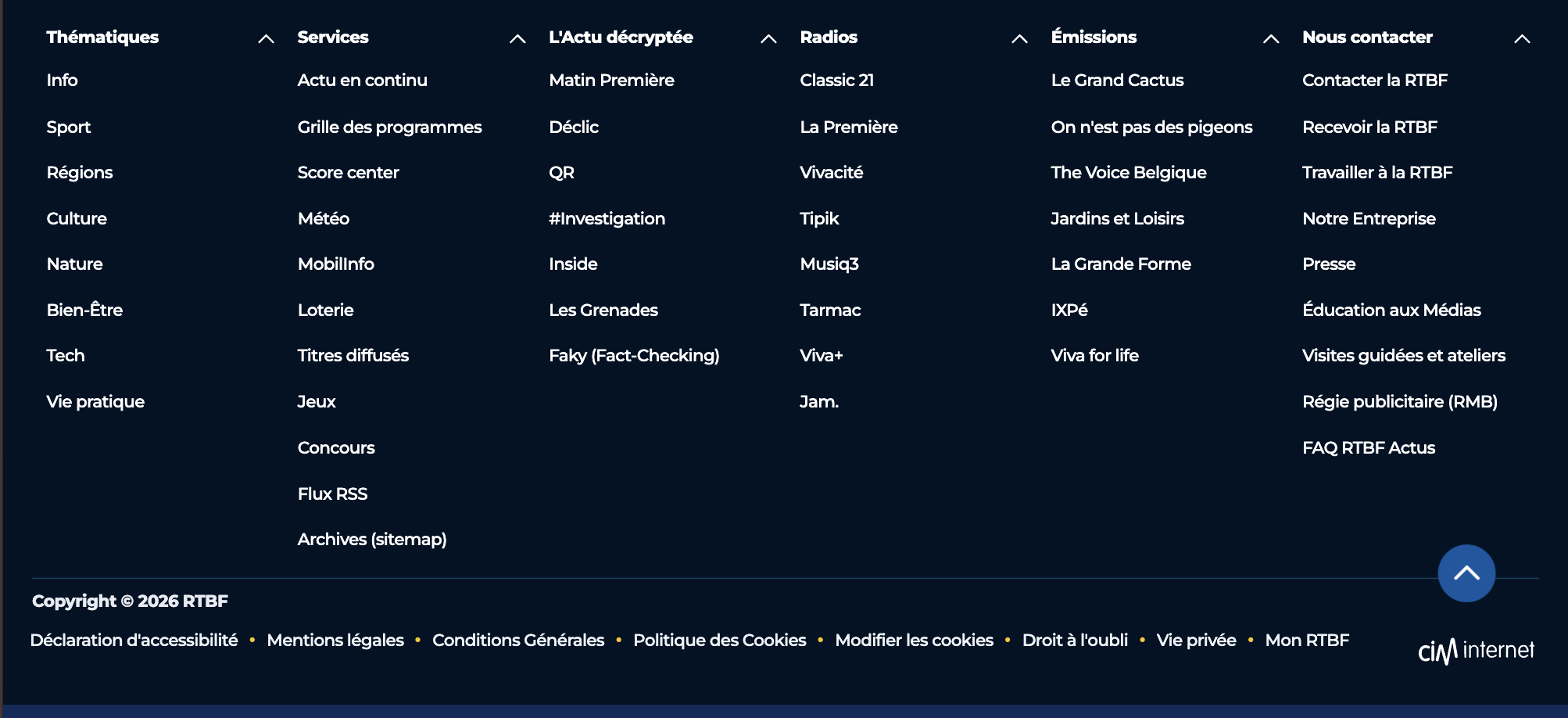Open Visites guidées et ateliers
The width and height of the screenshot is (1568, 718).
1404,355
